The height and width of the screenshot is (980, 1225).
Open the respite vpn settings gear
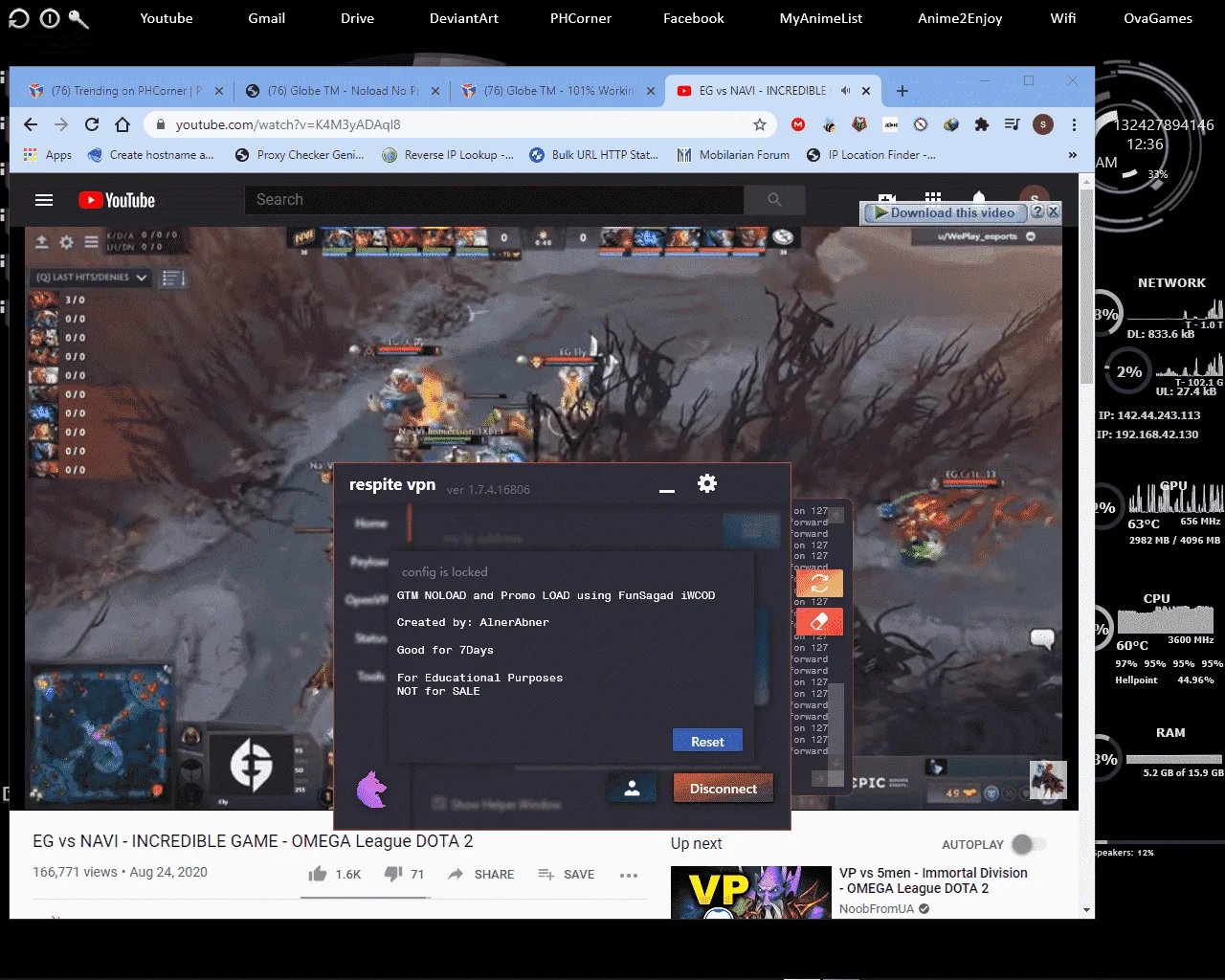(x=707, y=483)
